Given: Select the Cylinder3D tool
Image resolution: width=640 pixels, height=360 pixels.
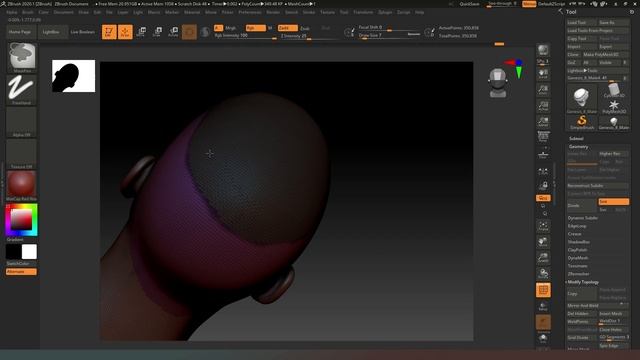Looking at the screenshot, I should (613, 90).
